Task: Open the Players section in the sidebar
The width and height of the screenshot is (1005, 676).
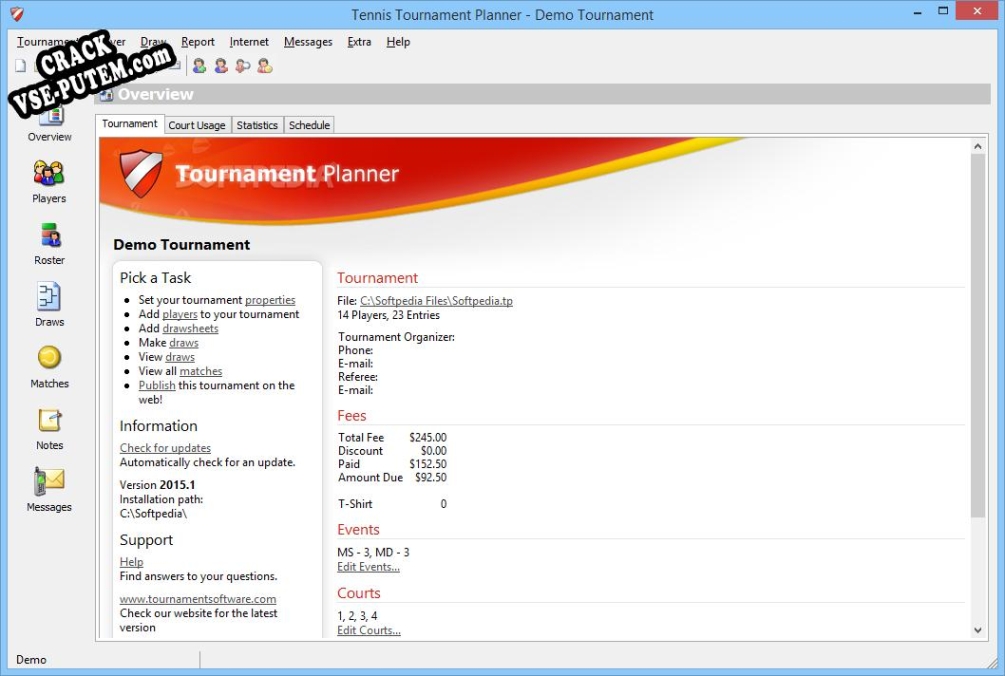Action: coord(49,181)
